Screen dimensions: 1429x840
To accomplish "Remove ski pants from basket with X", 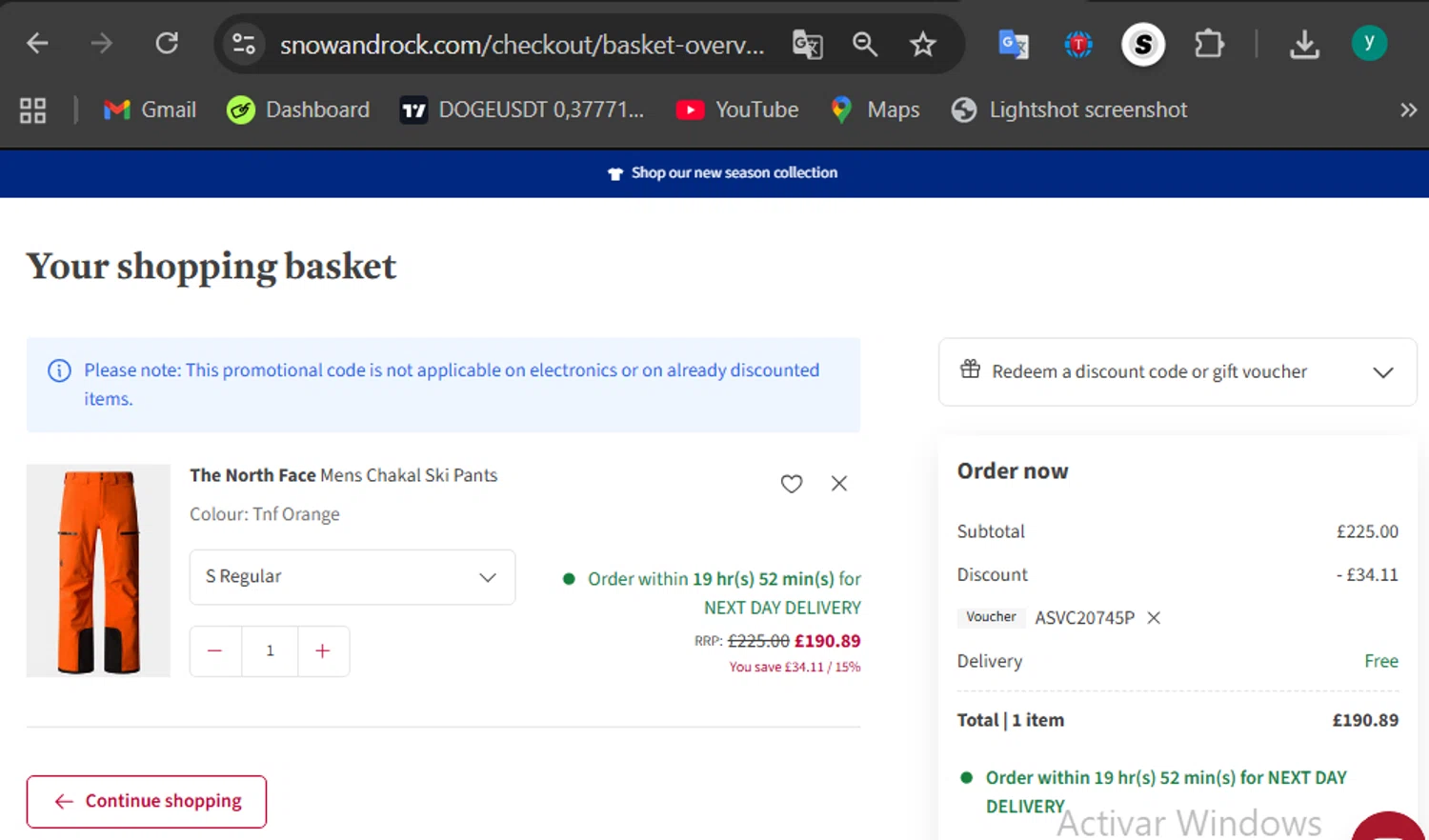I will coord(839,484).
